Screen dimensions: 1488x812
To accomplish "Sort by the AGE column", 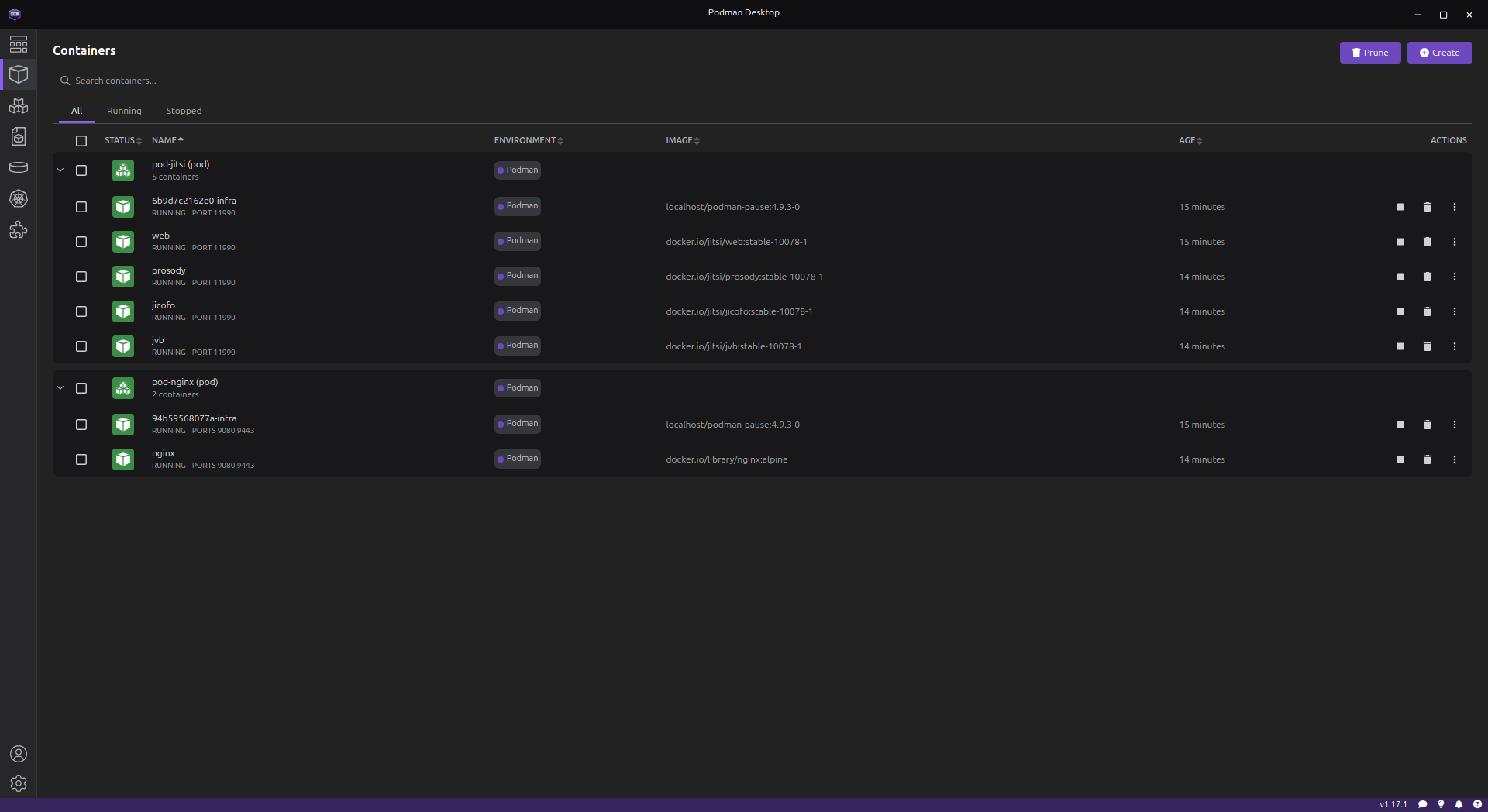I will 1190,140.
